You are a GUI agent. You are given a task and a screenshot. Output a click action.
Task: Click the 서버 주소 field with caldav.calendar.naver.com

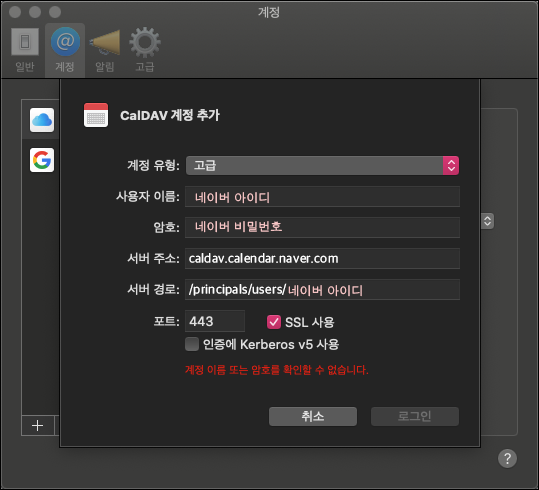[322, 258]
